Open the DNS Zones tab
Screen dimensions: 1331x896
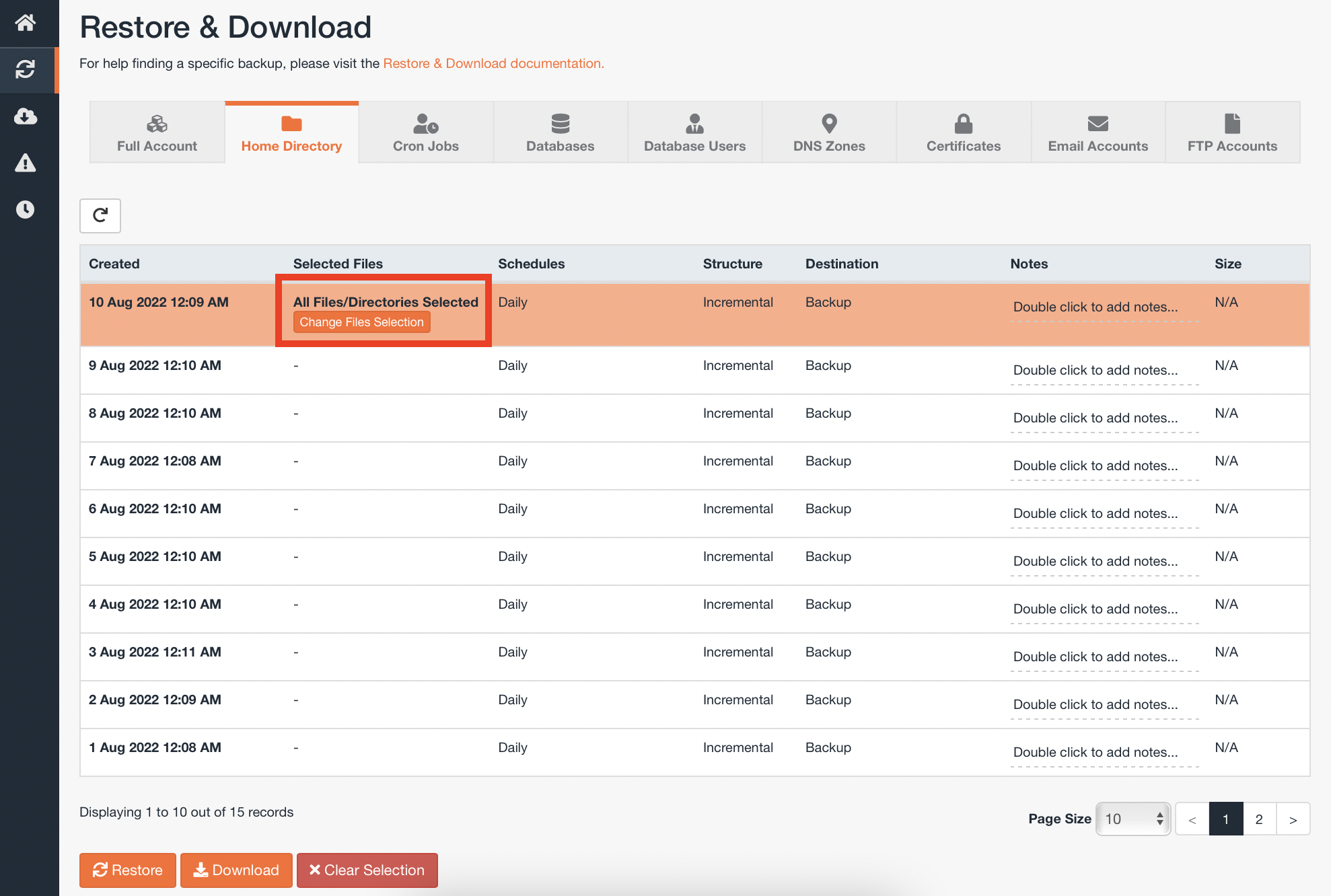click(x=829, y=133)
